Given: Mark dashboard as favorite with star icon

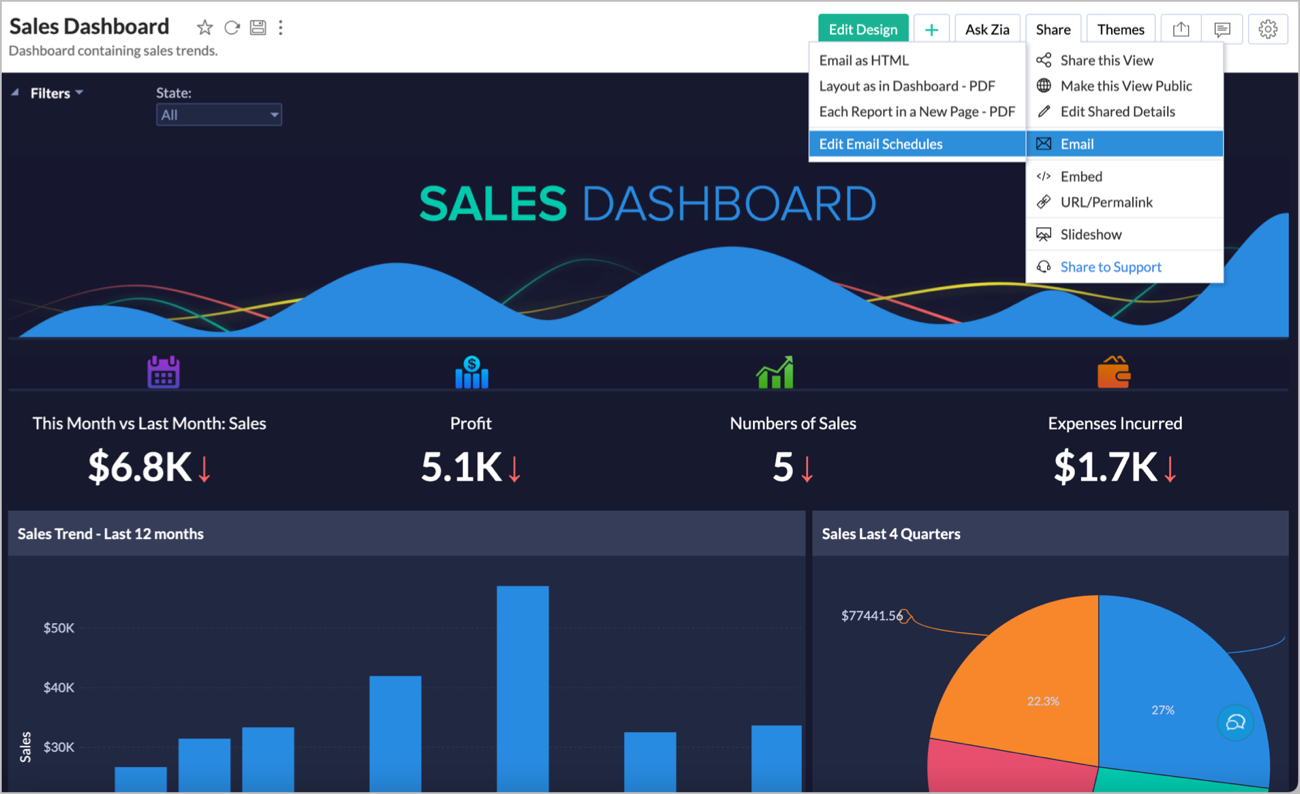Looking at the screenshot, I should (204, 28).
